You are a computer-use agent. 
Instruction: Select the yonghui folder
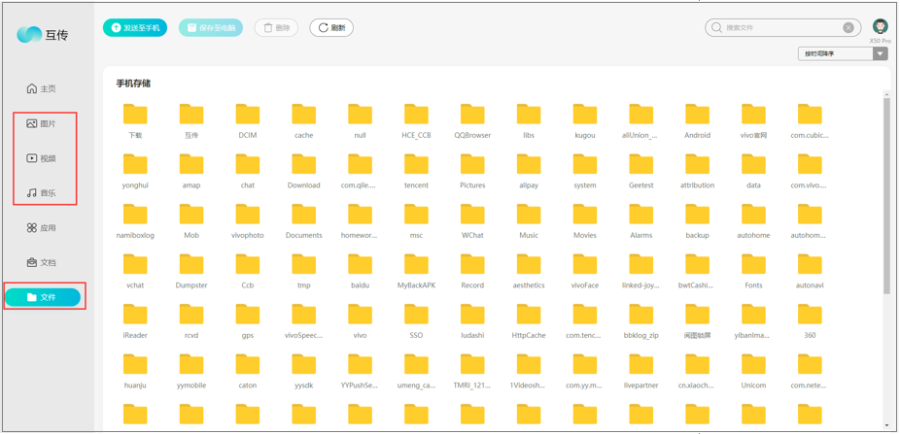pos(135,170)
